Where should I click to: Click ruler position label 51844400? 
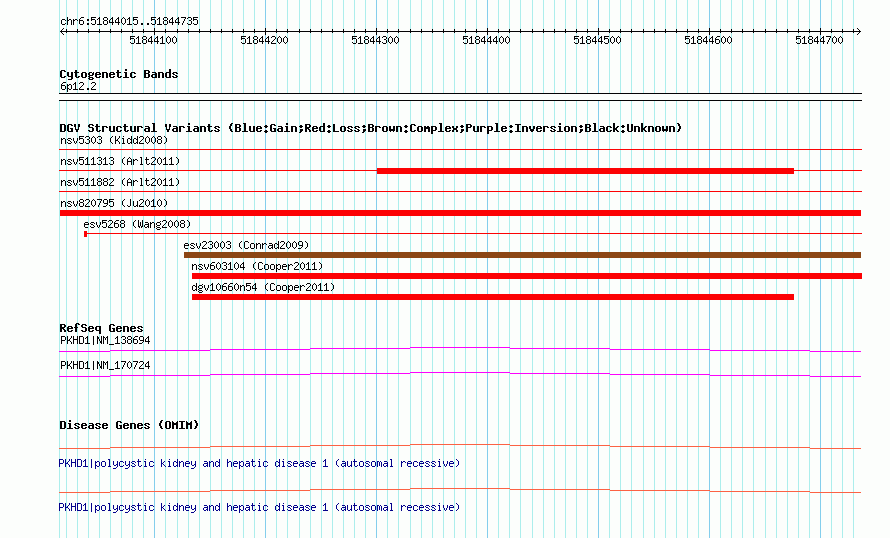click(486, 41)
